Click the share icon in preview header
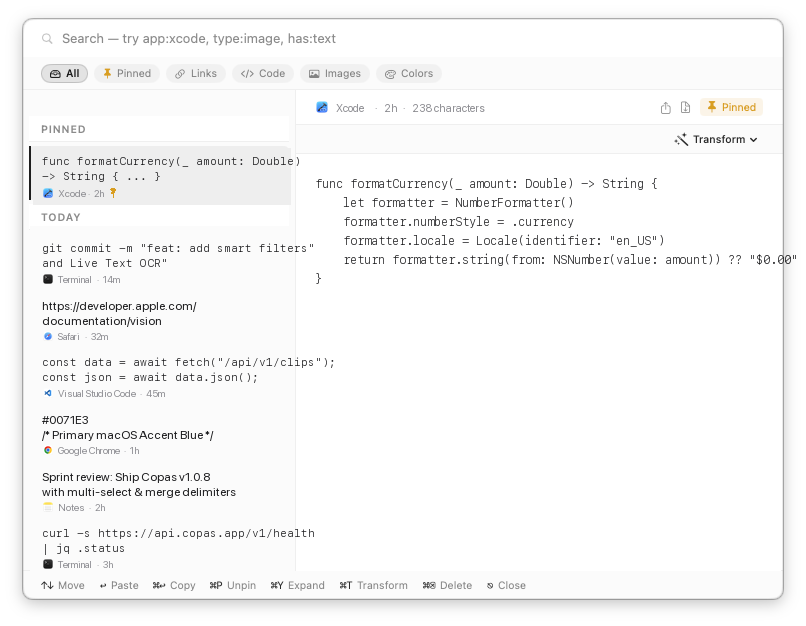806x626 pixels. click(x=665, y=108)
